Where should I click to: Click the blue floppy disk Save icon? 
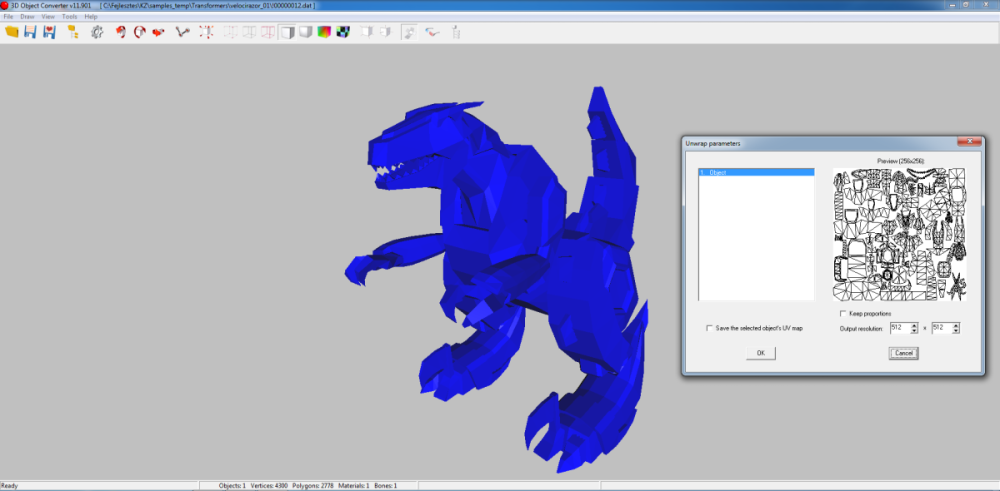point(29,32)
